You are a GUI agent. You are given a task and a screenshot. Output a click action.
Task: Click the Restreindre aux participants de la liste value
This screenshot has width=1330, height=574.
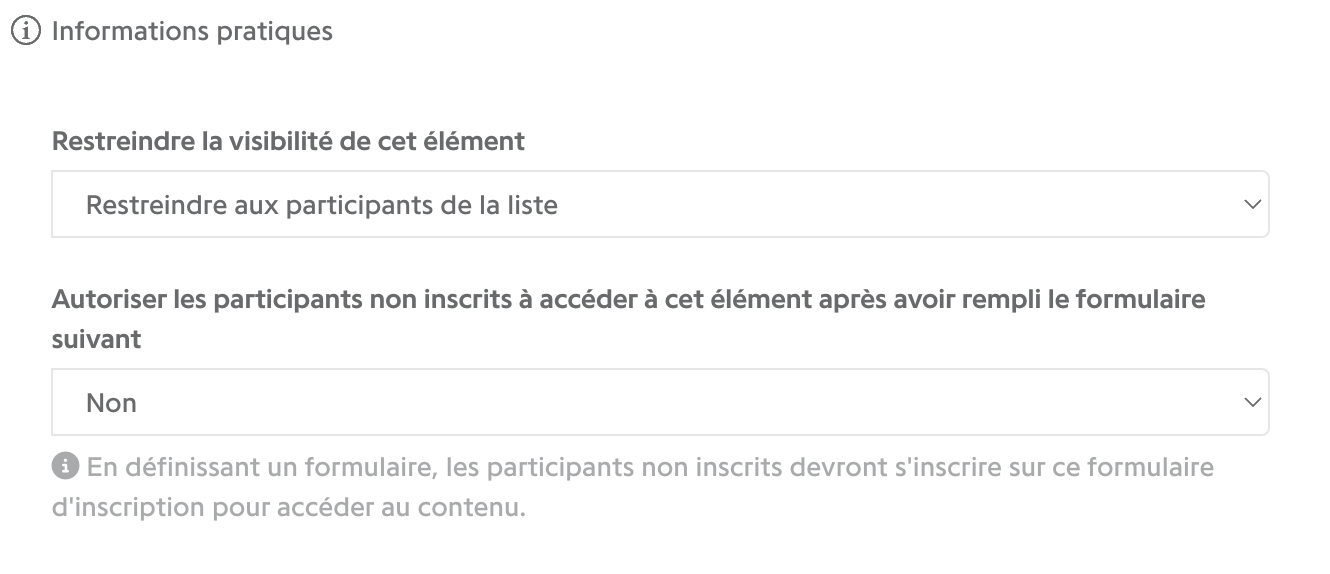[x=322, y=205]
